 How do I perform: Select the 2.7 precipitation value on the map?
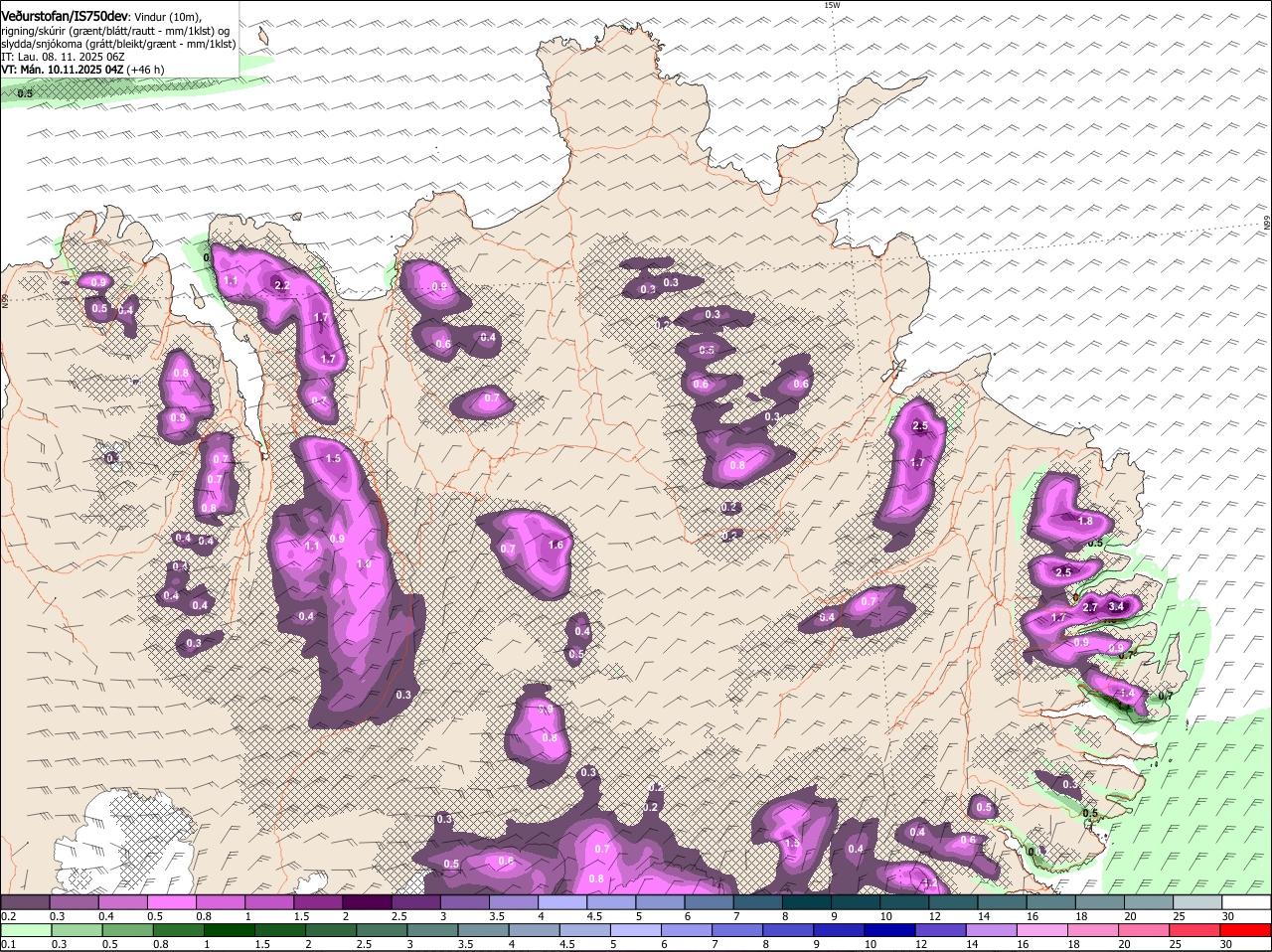click(x=1089, y=607)
